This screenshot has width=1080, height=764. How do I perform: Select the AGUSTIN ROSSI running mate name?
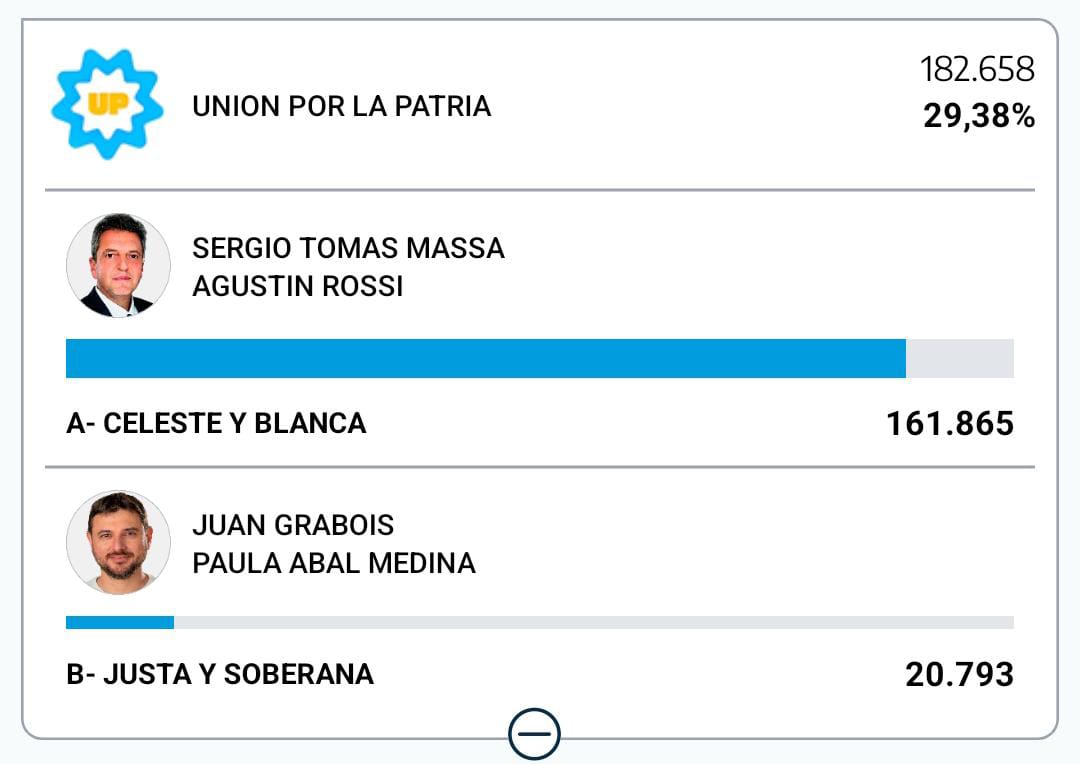coord(297,287)
